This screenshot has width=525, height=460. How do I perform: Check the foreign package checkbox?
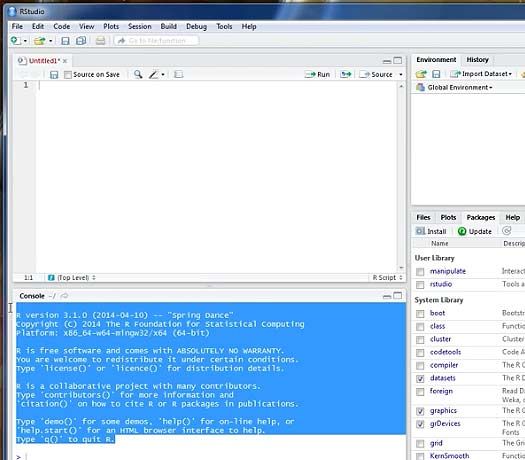(x=420, y=392)
